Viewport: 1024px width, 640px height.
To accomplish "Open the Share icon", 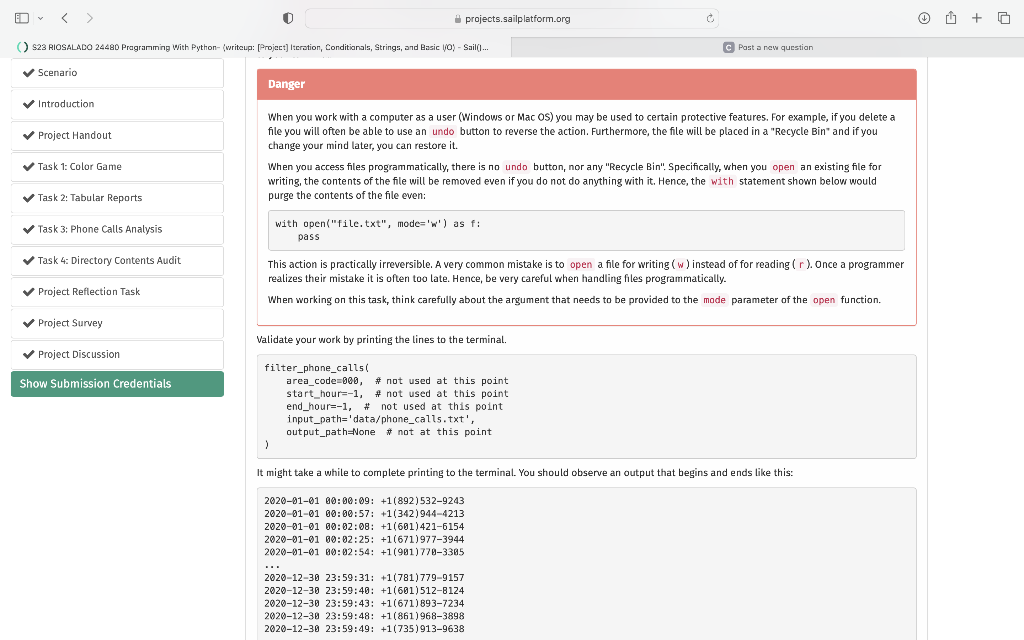I will (950, 17).
